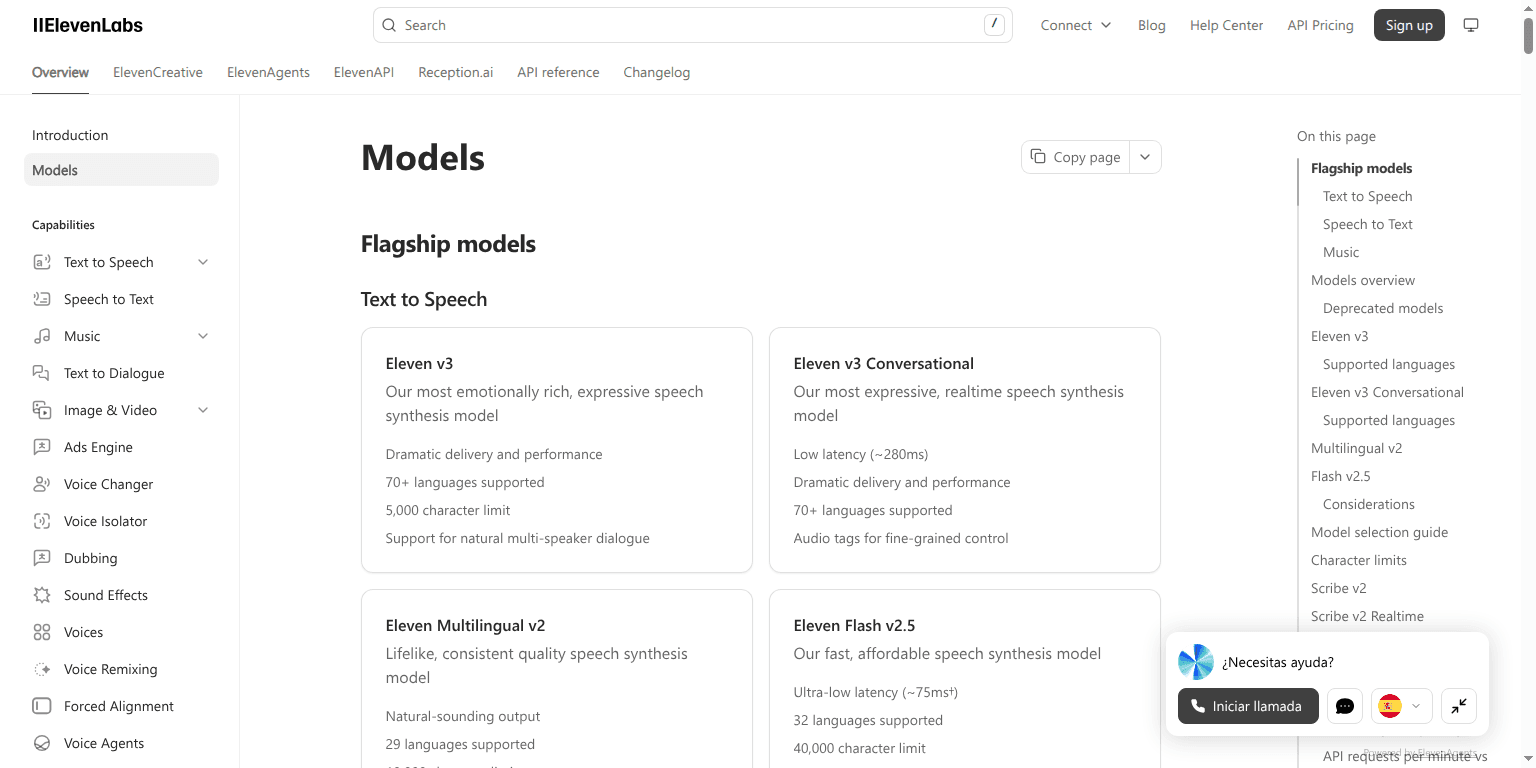
Task: Click the copy icon in Copy page
Action: tap(1038, 157)
